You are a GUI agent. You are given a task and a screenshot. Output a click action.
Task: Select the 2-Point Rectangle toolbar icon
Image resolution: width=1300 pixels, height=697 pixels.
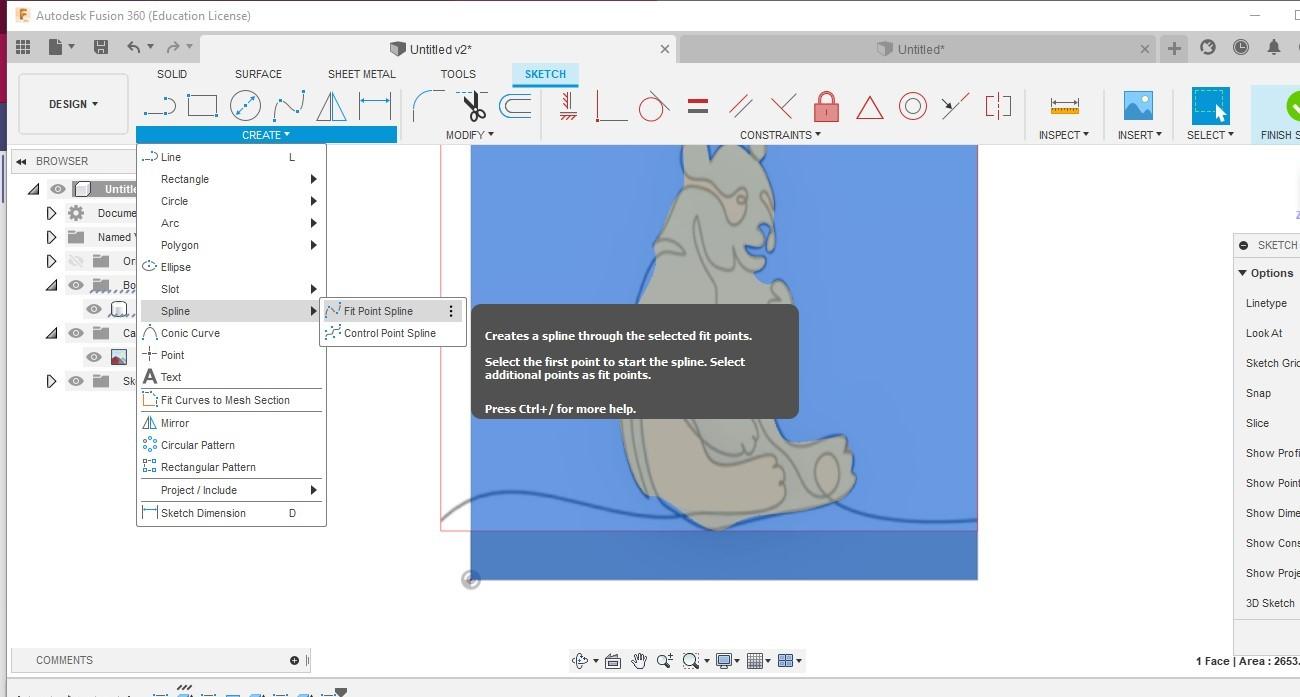pos(202,105)
